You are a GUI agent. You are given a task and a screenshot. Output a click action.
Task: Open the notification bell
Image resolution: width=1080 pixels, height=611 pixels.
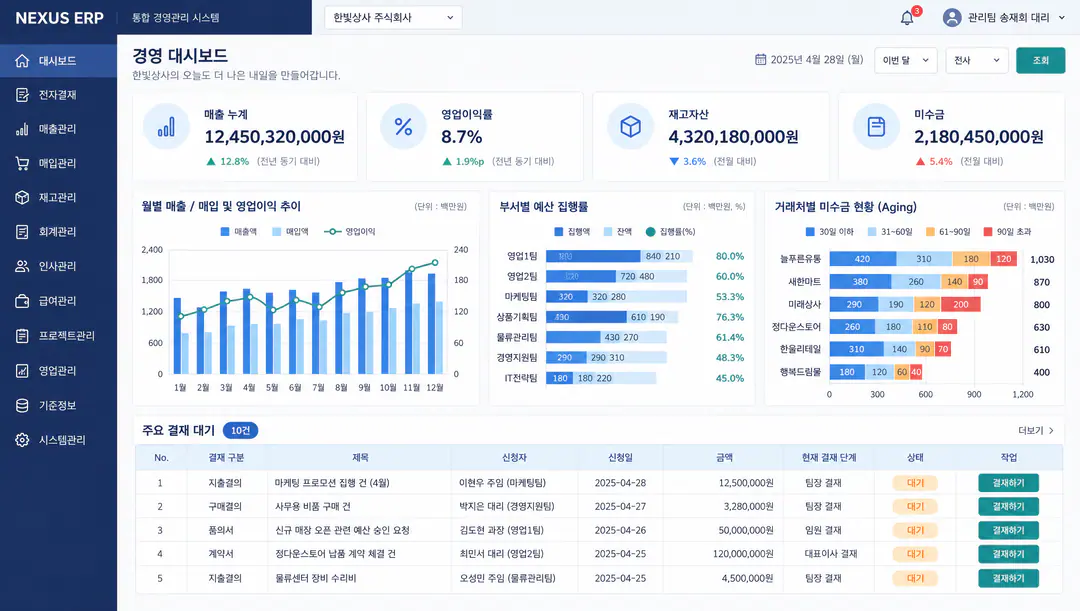pyautogui.click(x=907, y=18)
